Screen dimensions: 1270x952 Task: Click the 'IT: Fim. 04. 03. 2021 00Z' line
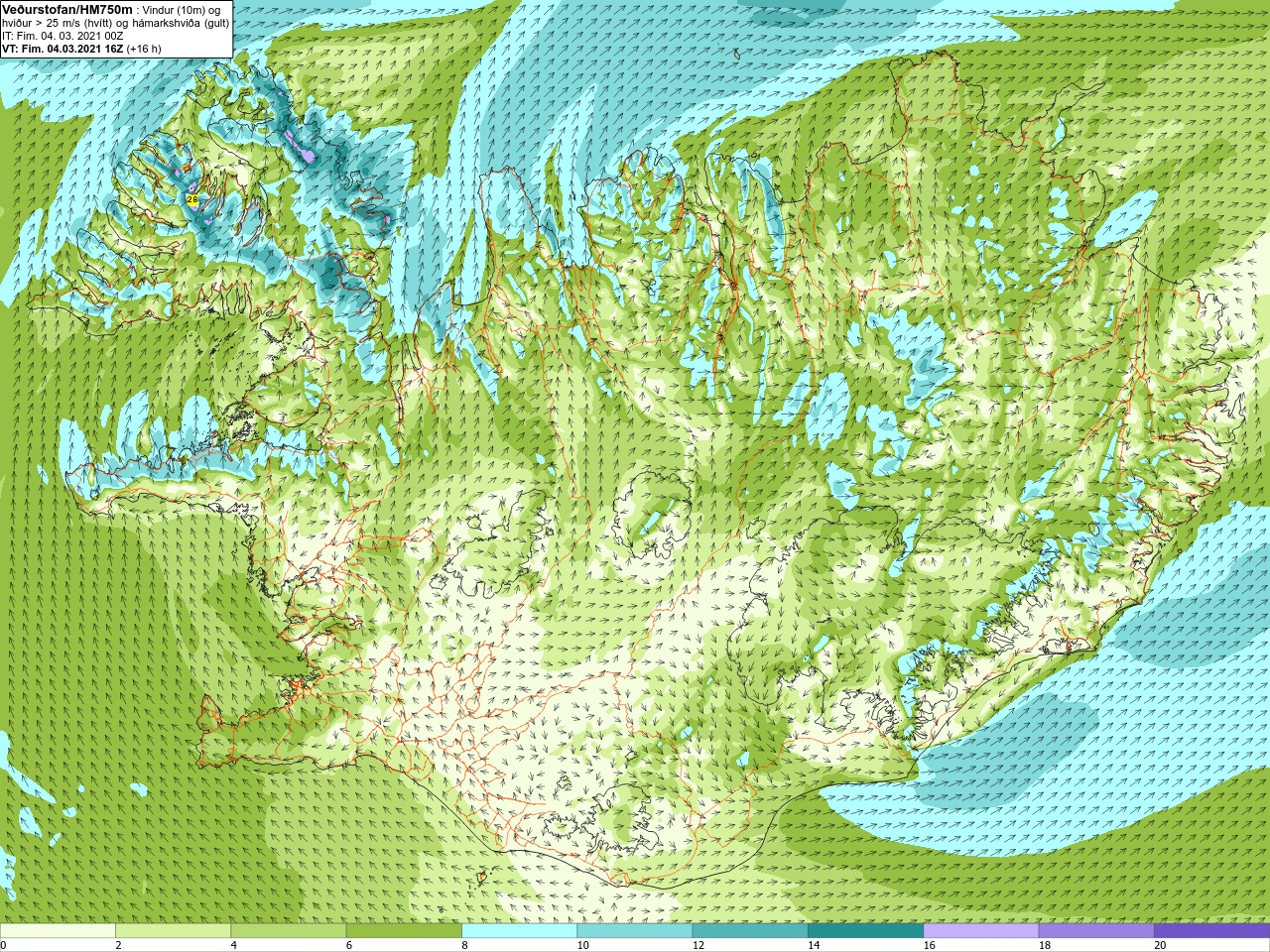click(63, 36)
